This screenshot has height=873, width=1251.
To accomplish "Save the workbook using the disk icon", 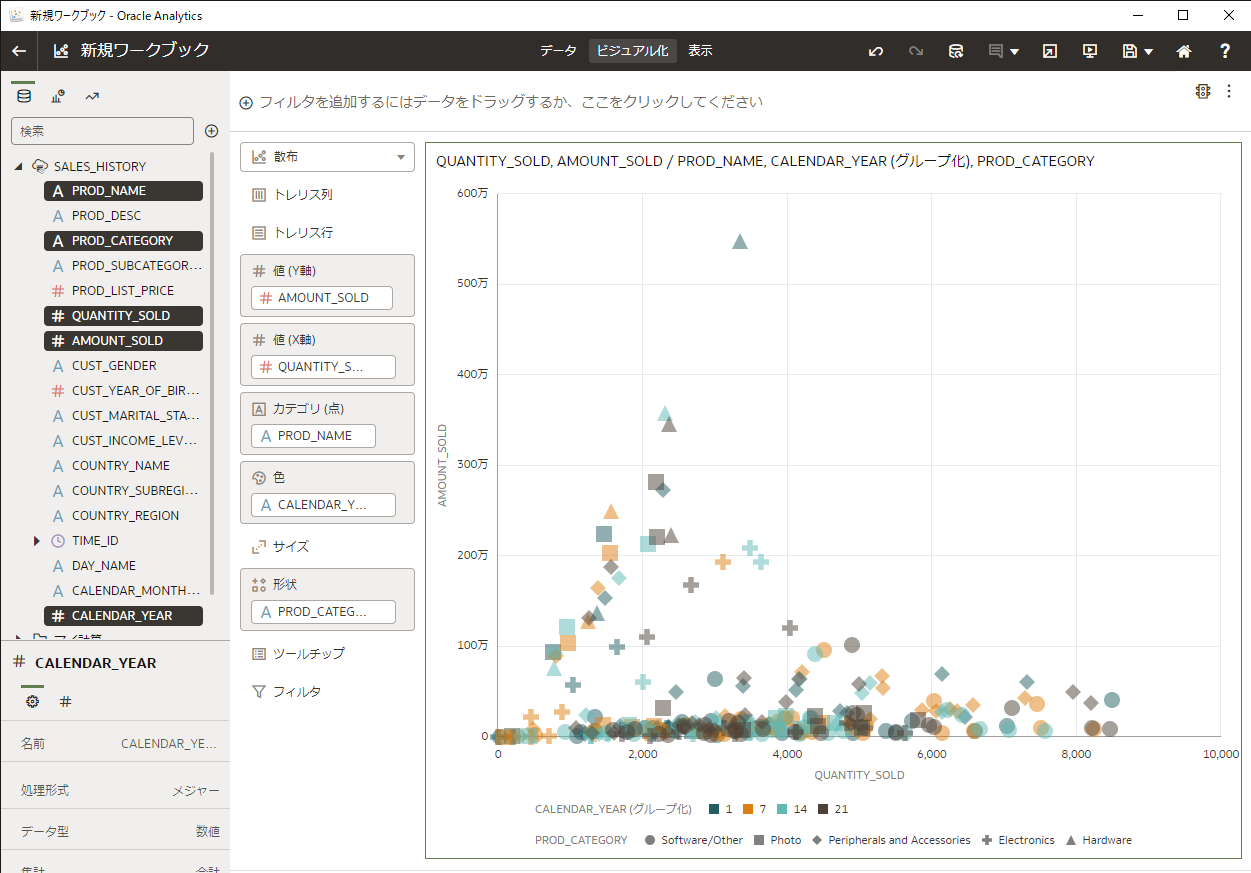I will 1129,50.
